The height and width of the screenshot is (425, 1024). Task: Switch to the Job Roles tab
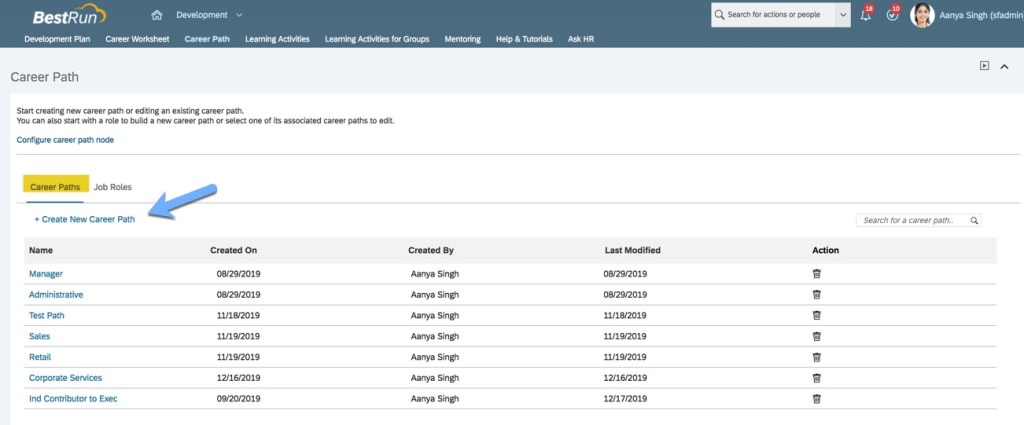tap(112, 187)
